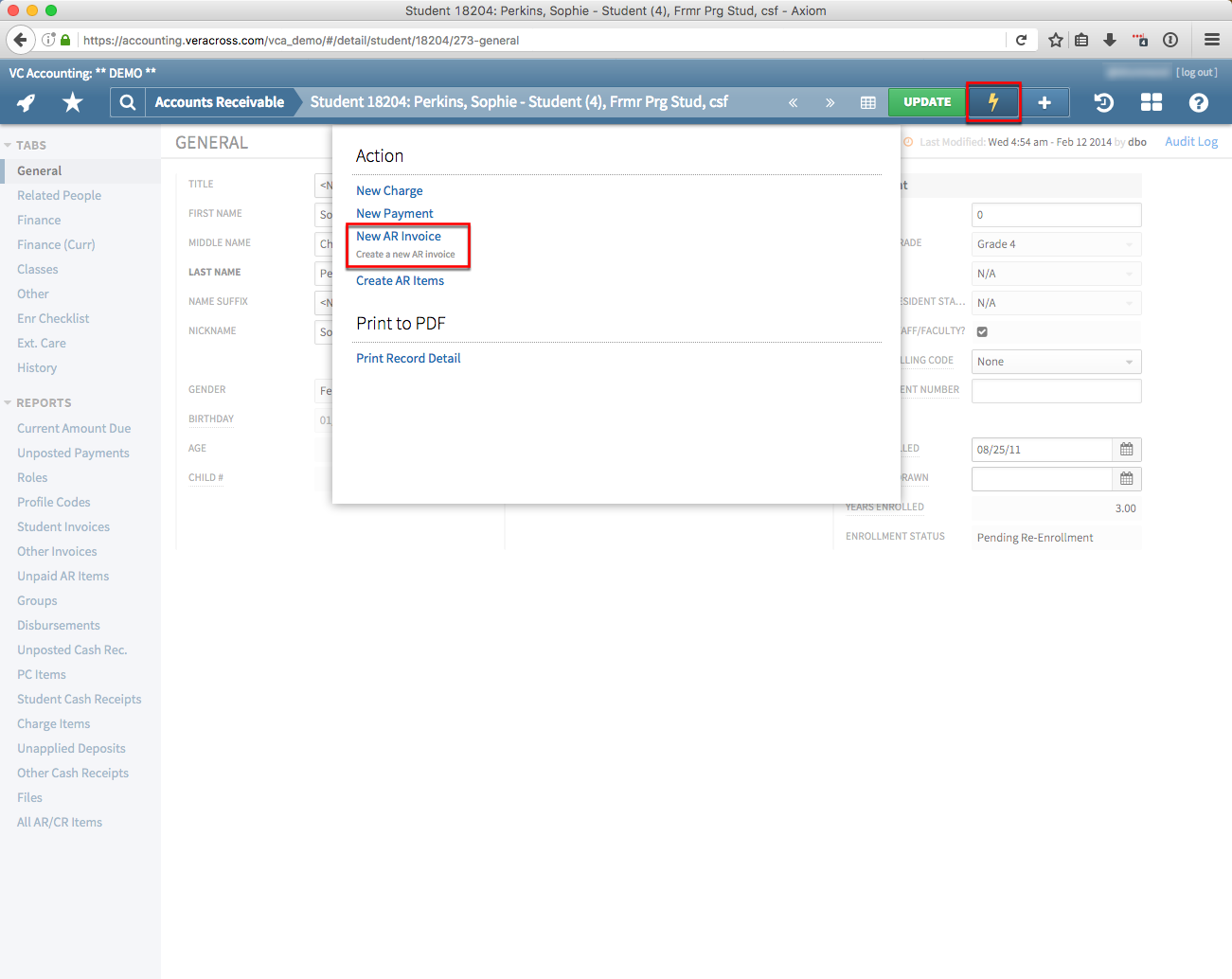Click the table view icon beside Update
The width and height of the screenshot is (1232, 979).
pyautogui.click(x=867, y=101)
